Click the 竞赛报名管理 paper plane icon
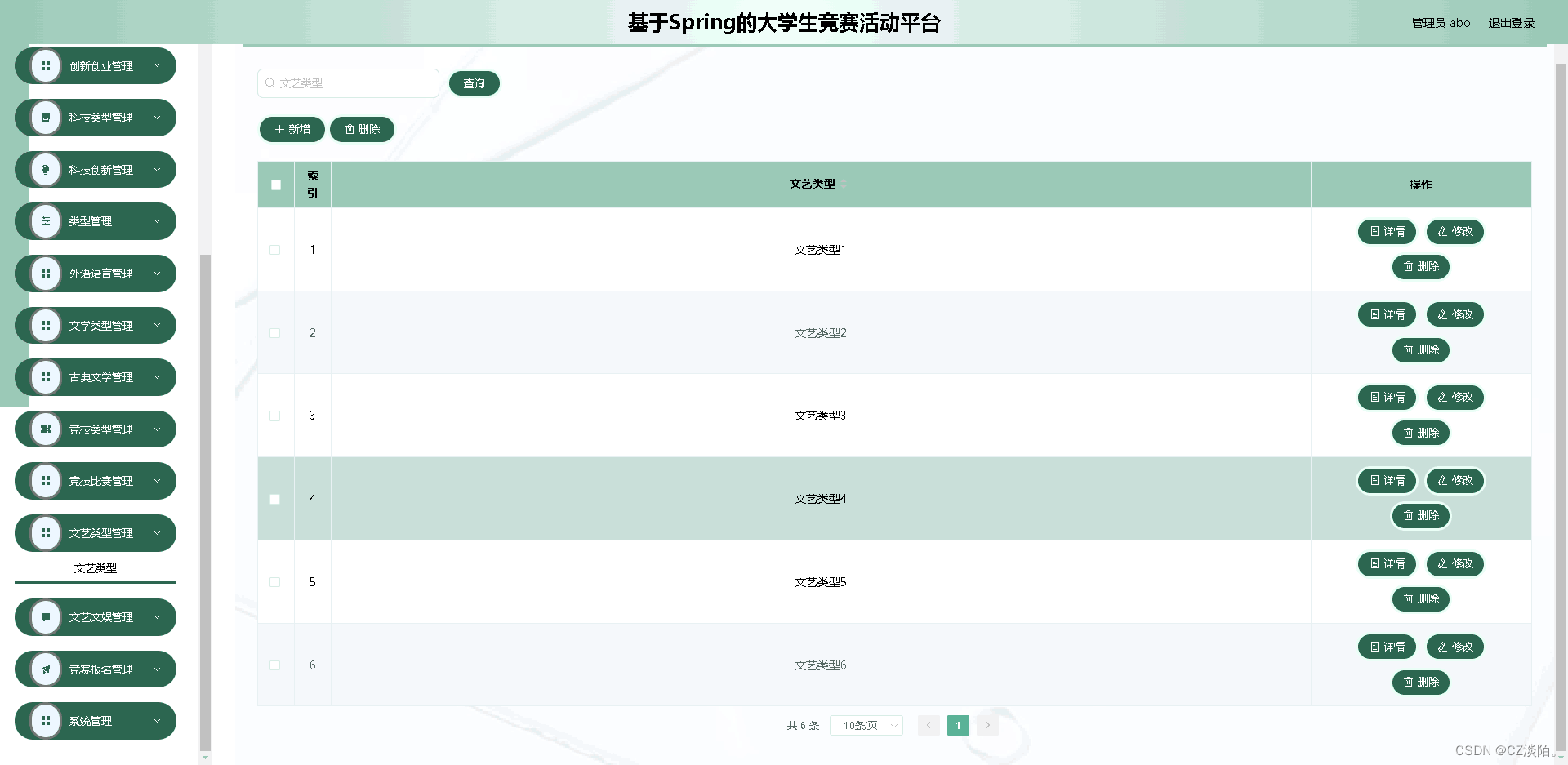 46,669
